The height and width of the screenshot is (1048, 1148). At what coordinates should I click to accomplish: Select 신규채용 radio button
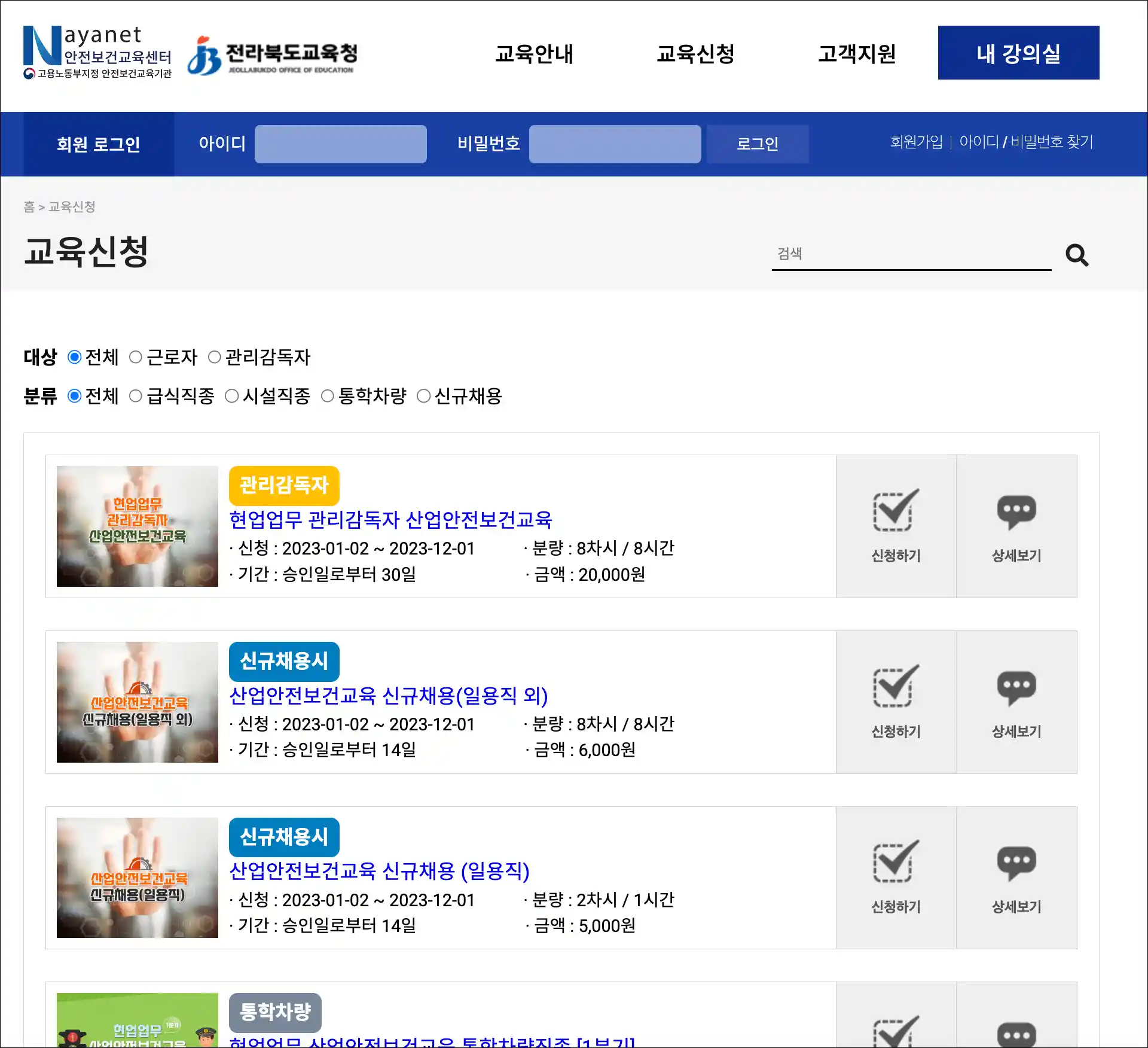(424, 396)
